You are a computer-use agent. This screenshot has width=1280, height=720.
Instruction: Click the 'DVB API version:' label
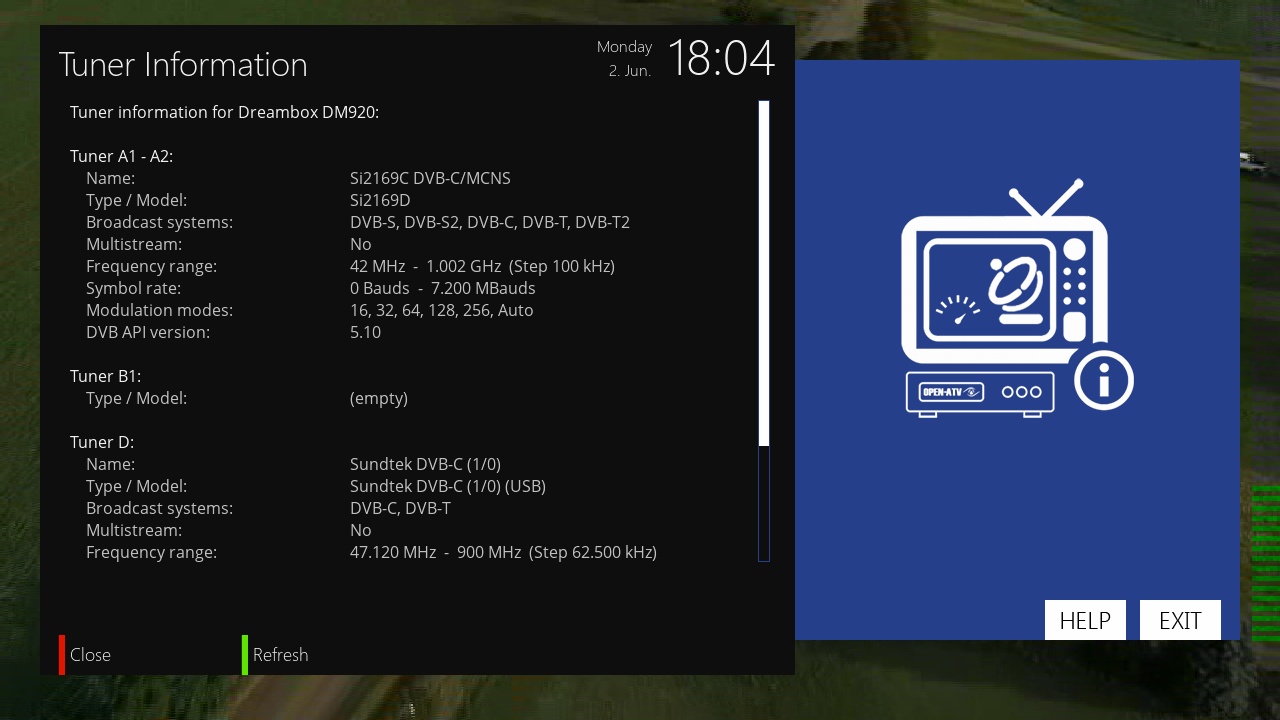[x=148, y=332]
